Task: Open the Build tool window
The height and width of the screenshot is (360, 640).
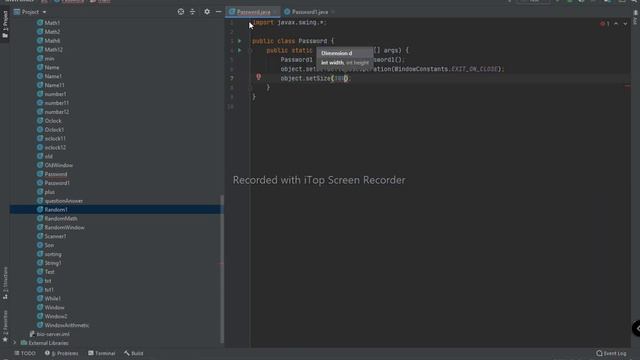Action: coord(134,353)
